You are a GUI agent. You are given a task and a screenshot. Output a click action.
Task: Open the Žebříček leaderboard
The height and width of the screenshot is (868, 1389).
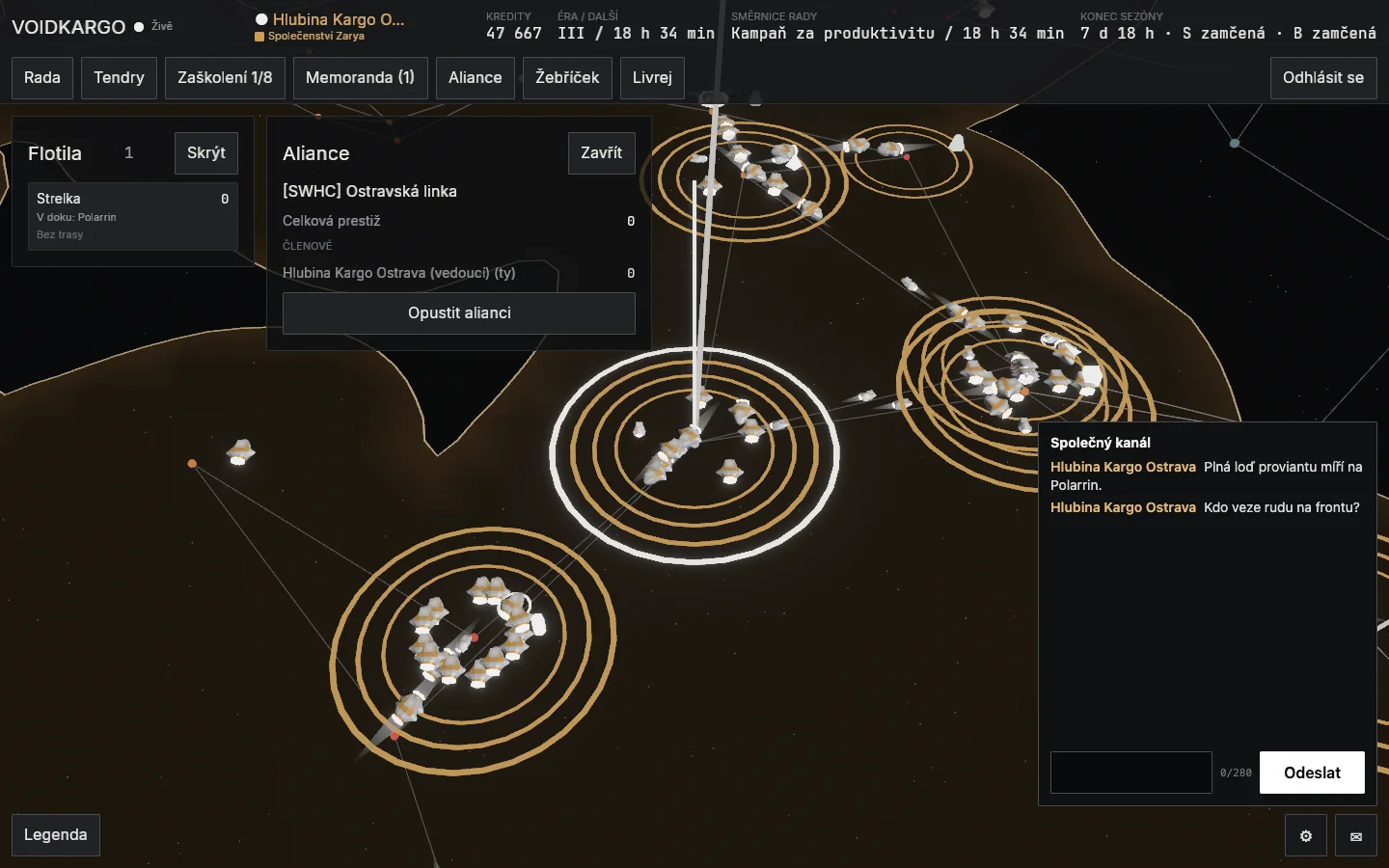pyautogui.click(x=567, y=78)
